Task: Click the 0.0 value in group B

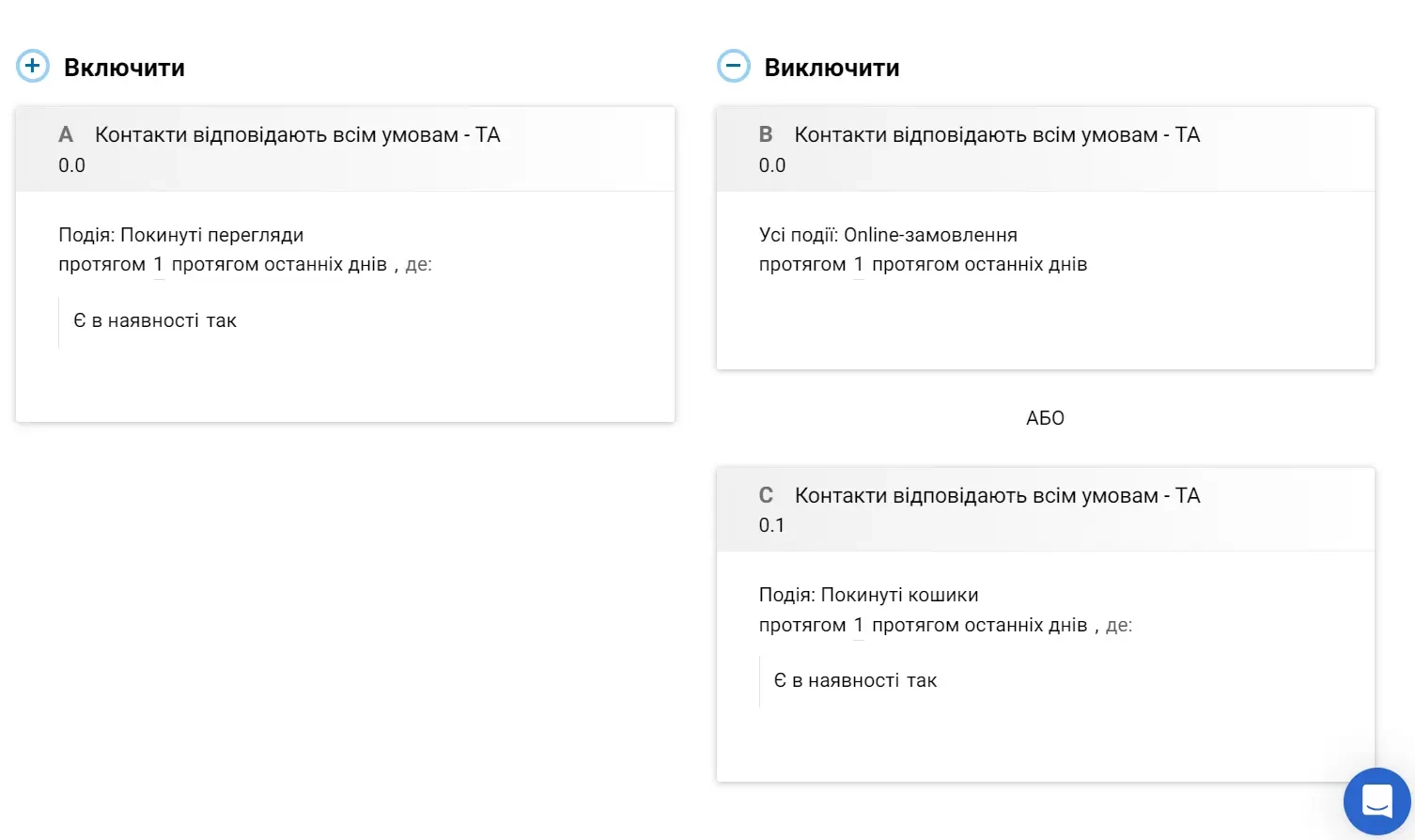Action: pyautogui.click(x=772, y=165)
